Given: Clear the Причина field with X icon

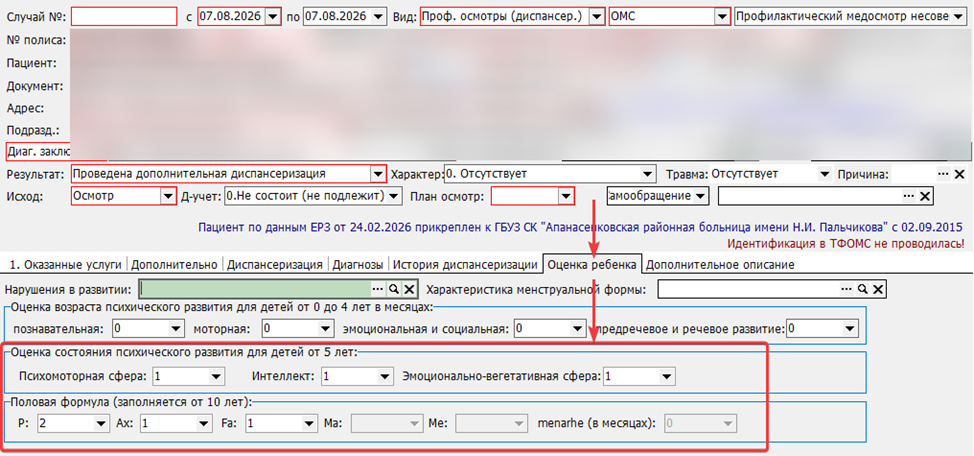Looking at the screenshot, I should pyautogui.click(x=959, y=175).
